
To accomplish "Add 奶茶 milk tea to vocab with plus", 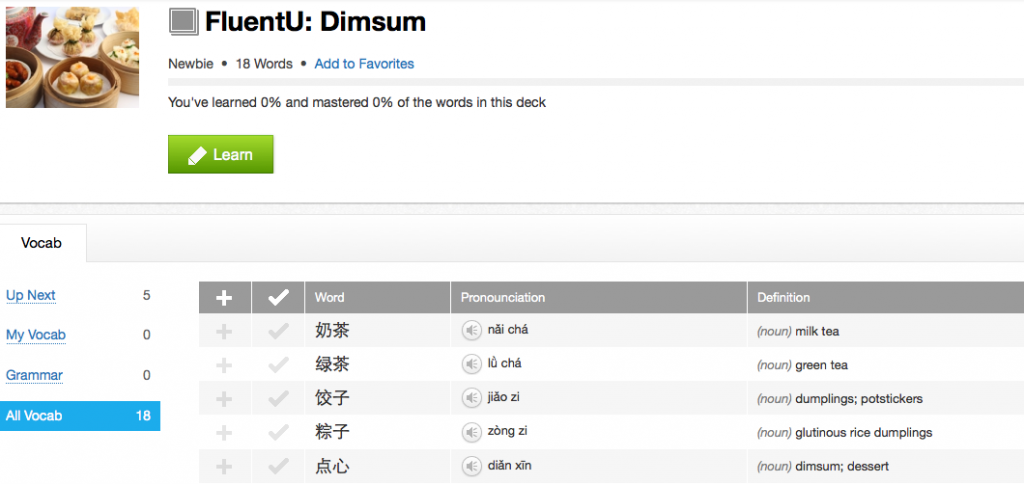I will 224,331.
